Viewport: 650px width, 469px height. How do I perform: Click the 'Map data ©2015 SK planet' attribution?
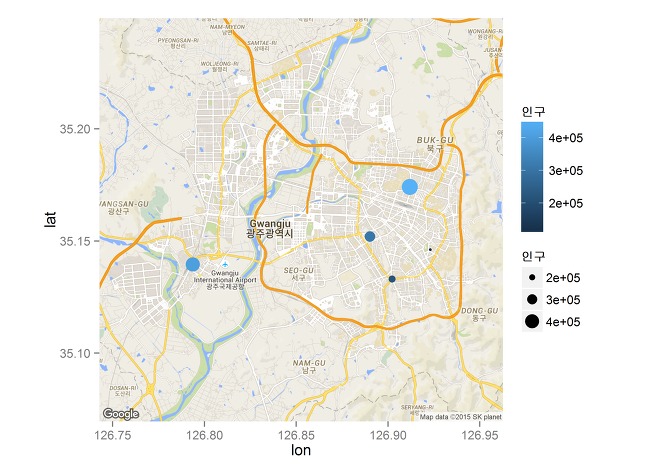tap(461, 417)
